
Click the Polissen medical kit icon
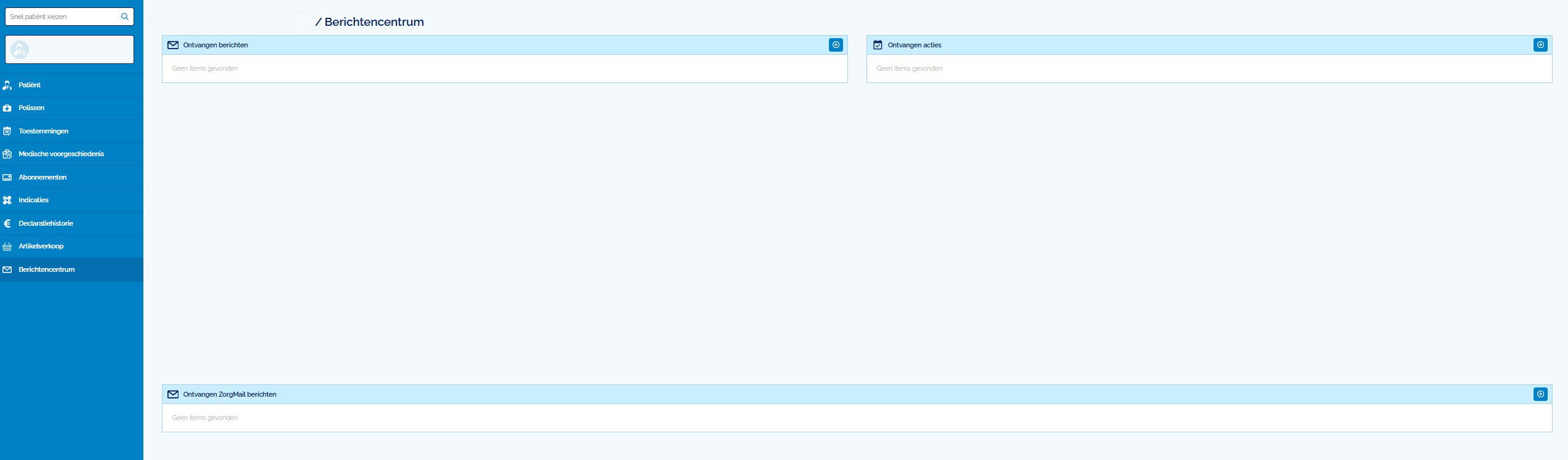[7, 108]
